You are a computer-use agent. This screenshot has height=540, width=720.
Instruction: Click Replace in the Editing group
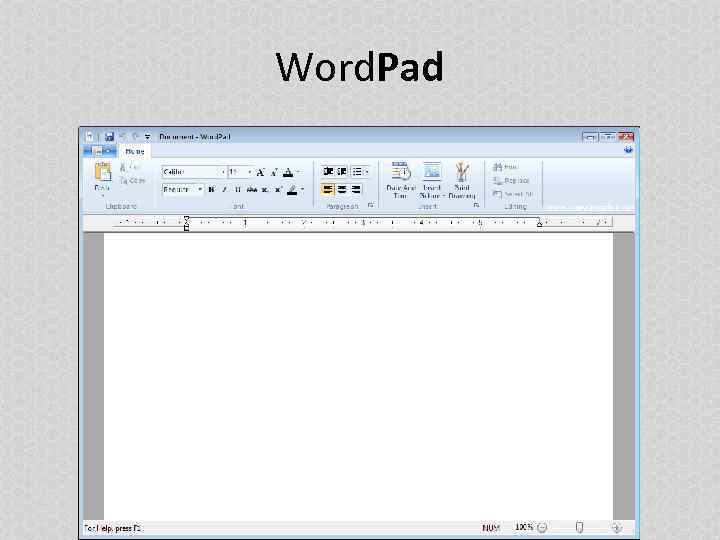(x=511, y=181)
